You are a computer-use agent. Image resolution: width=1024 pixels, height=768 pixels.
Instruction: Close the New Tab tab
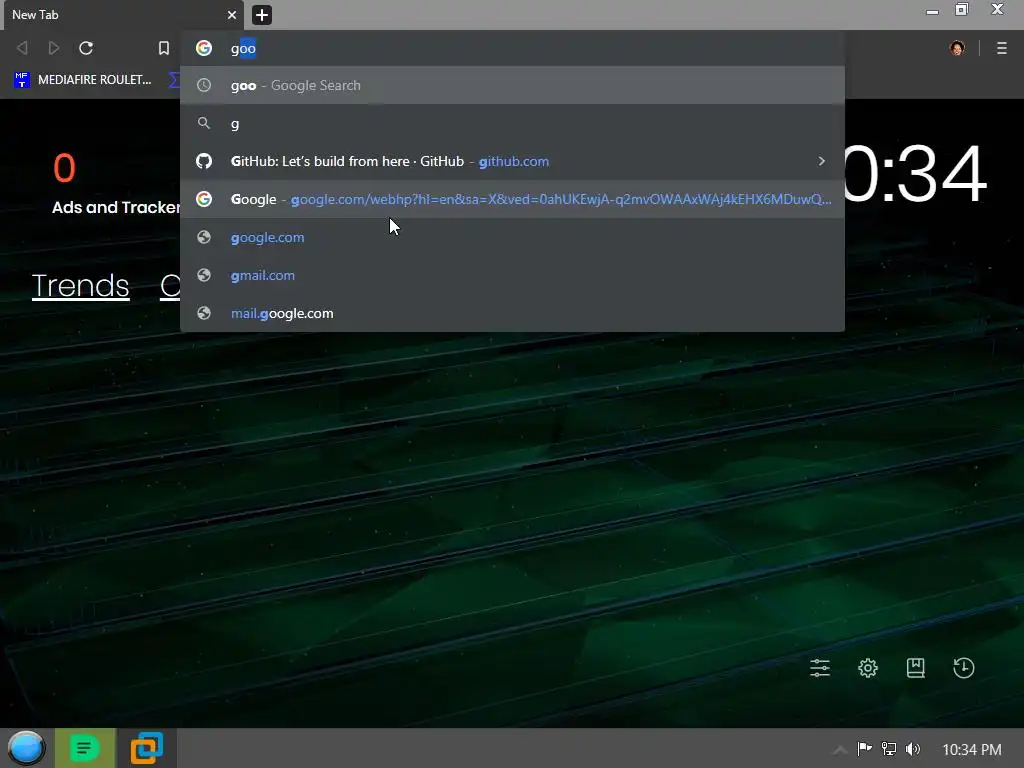[231, 14]
